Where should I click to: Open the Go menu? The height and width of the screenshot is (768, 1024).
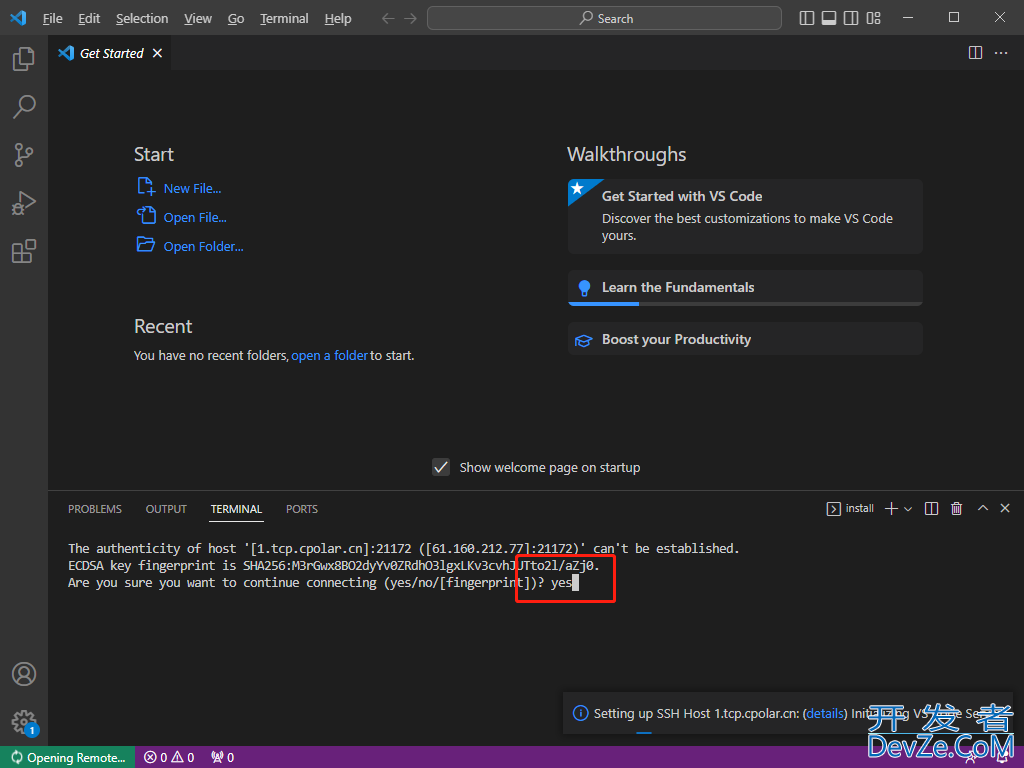[236, 18]
